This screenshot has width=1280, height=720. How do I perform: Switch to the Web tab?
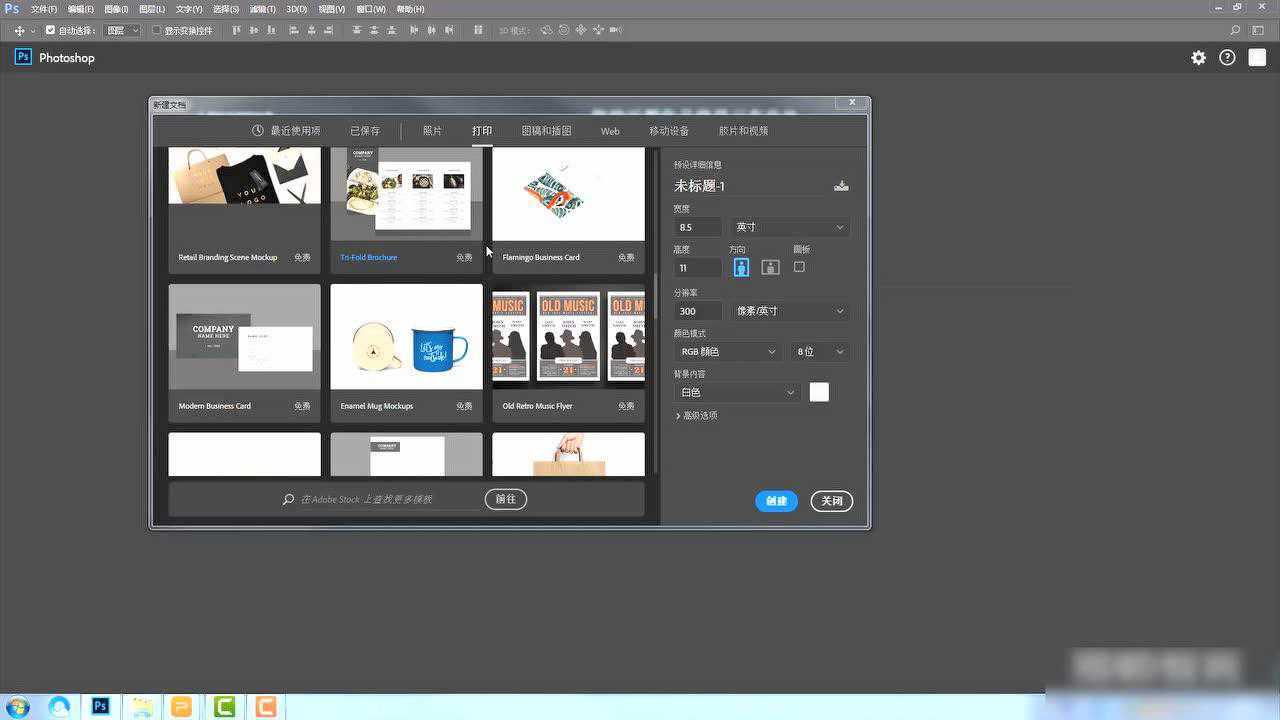point(610,131)
